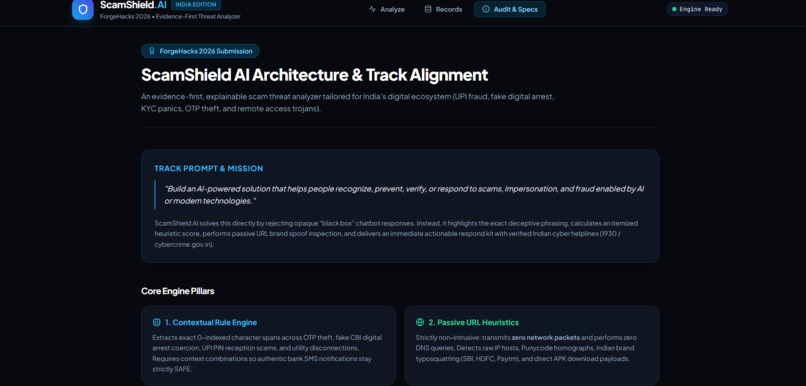Click the 1. Contextual Rule Engine title
This screenshot has width=806, height=386.
211,322
